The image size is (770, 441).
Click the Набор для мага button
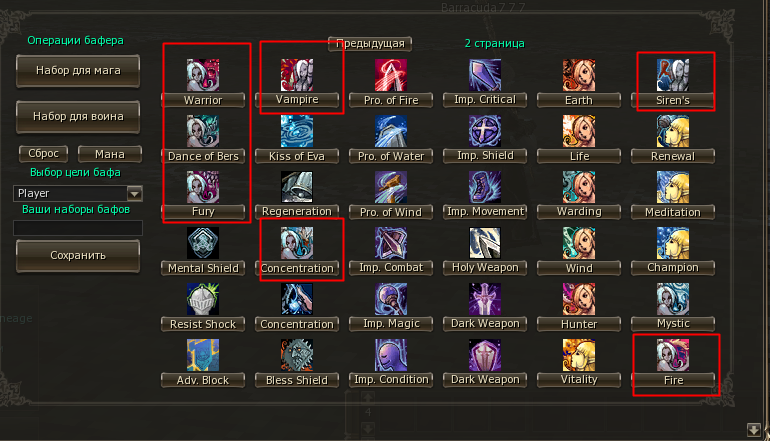point(78,71)
